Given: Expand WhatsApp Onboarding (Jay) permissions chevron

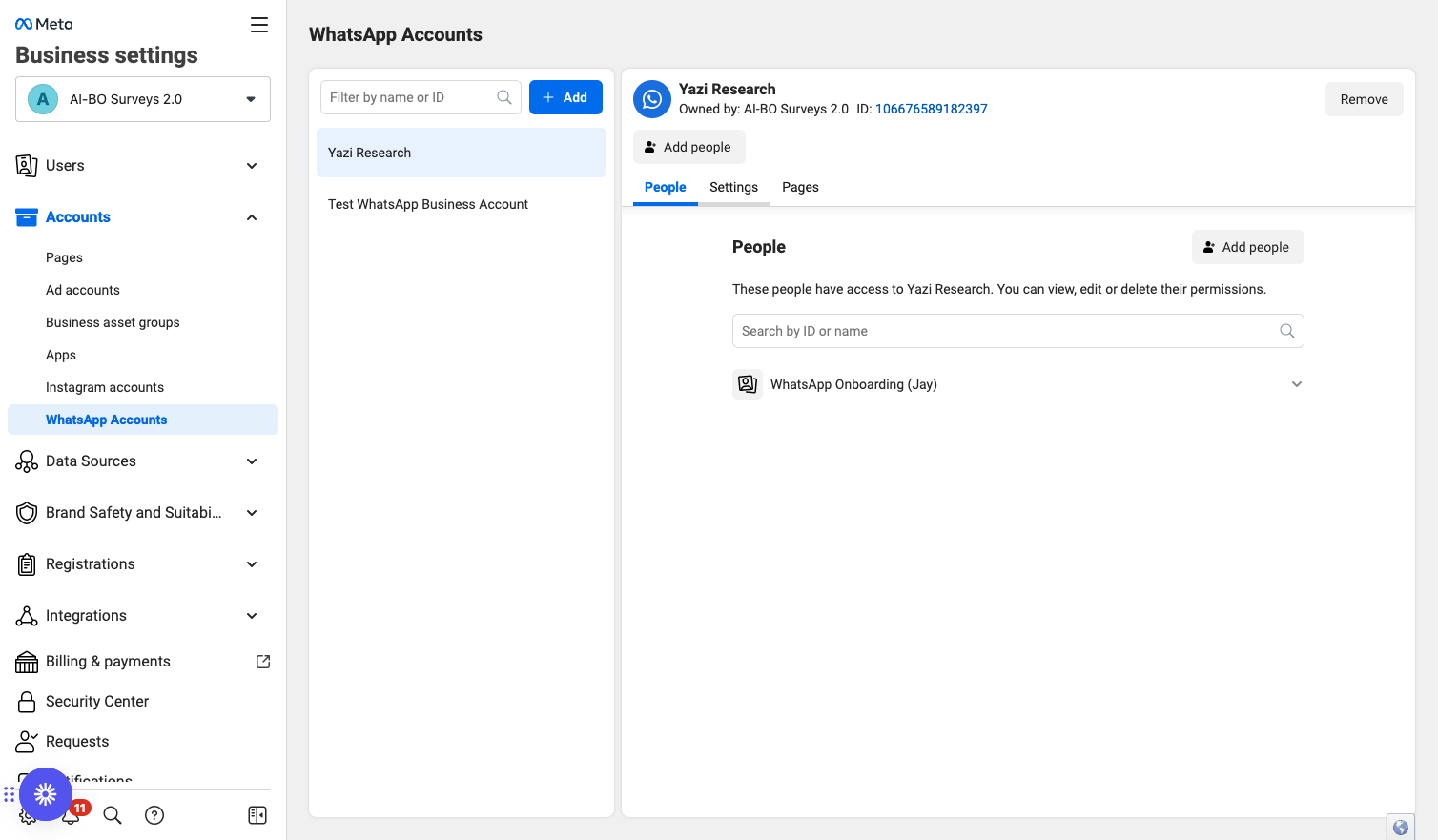Looking at the screenshot, I should coord(1297,384).
